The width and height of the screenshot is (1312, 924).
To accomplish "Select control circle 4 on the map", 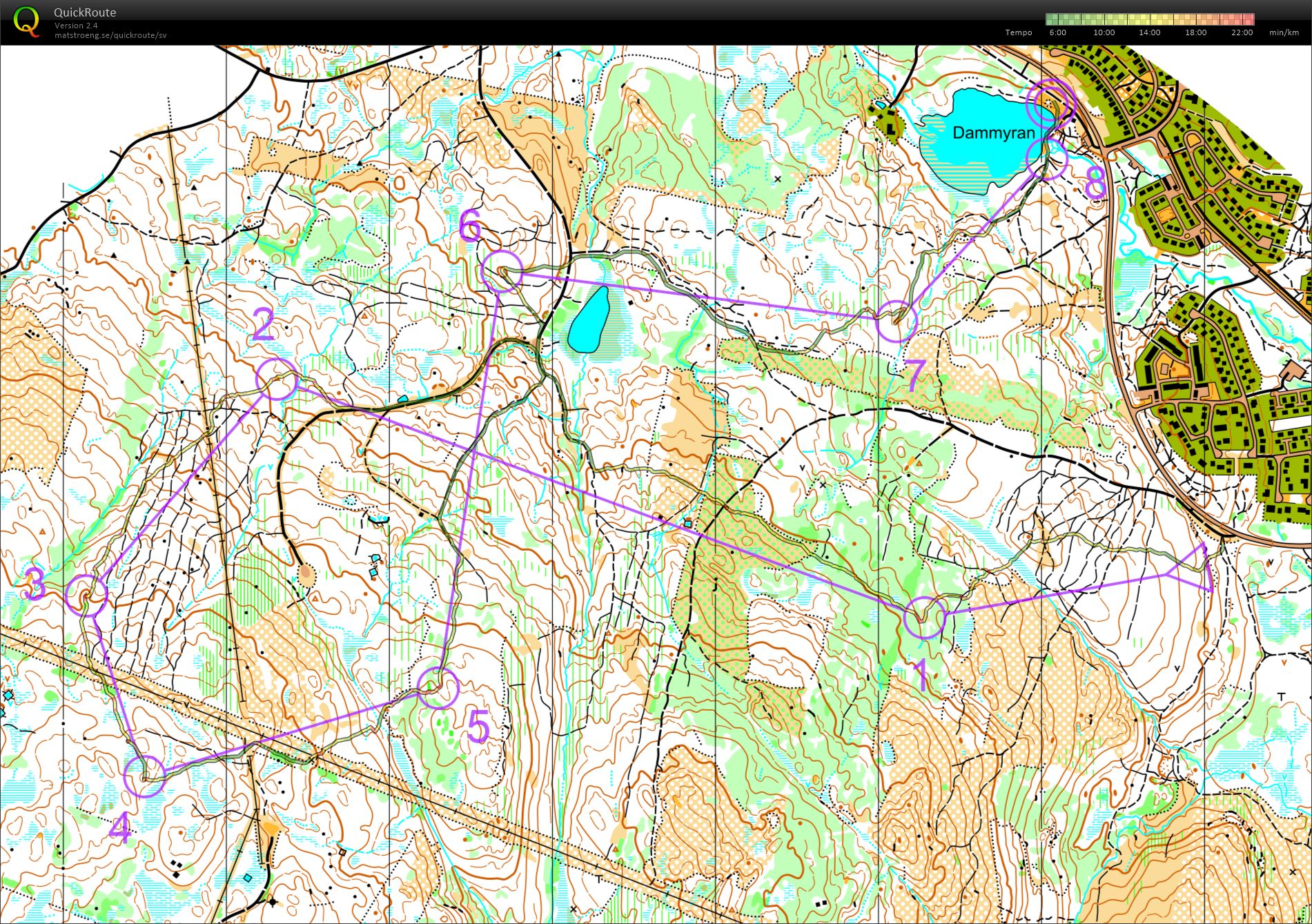I will 145,776.
